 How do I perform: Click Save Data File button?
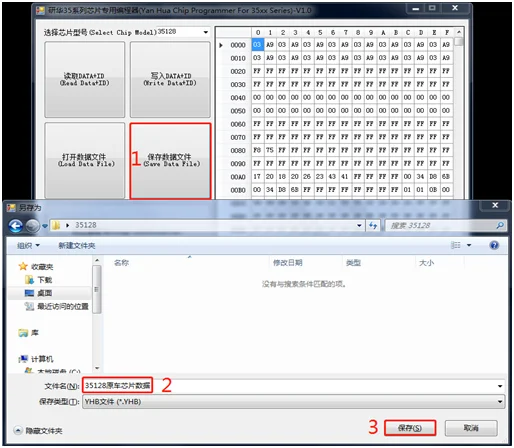point(171,161)
